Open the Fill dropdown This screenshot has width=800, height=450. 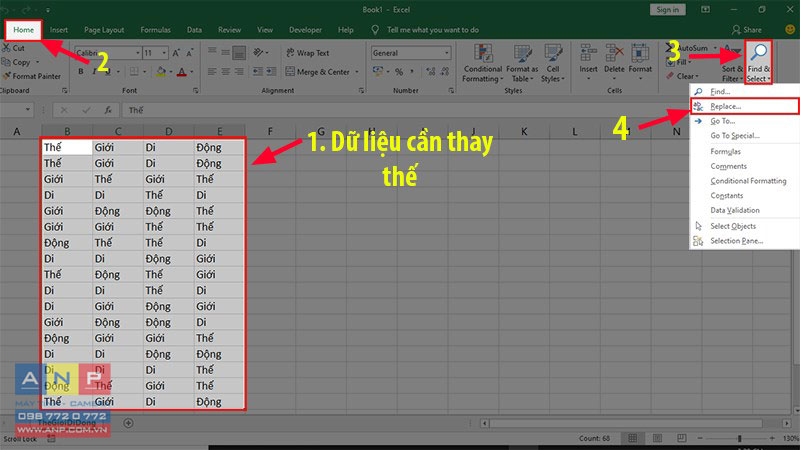[x=679, y=62]
